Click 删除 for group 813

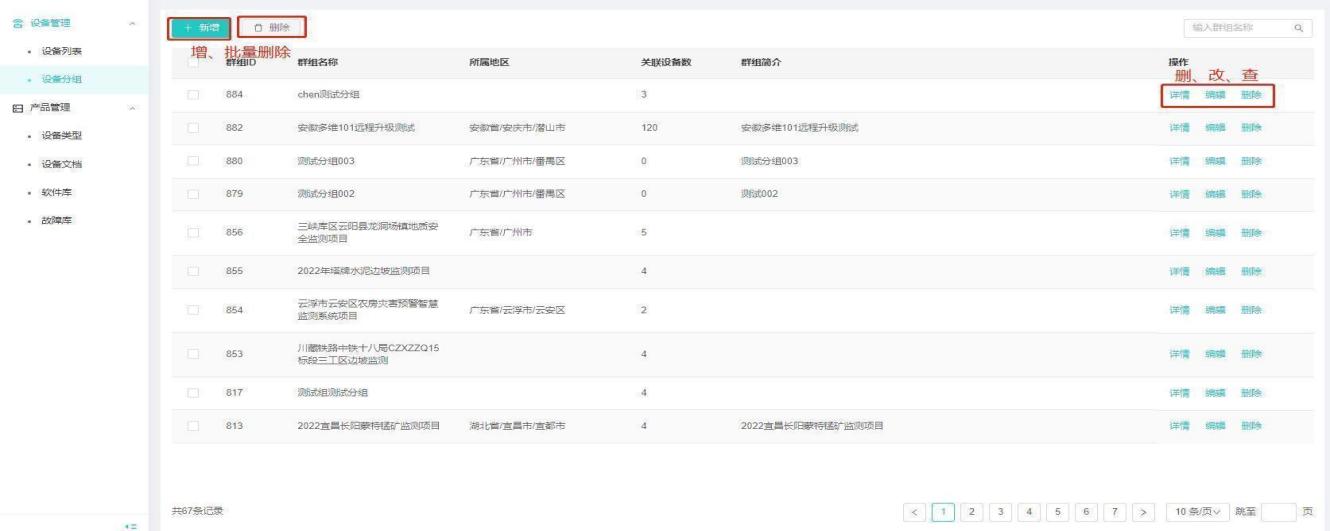(x=1250, y=426)
